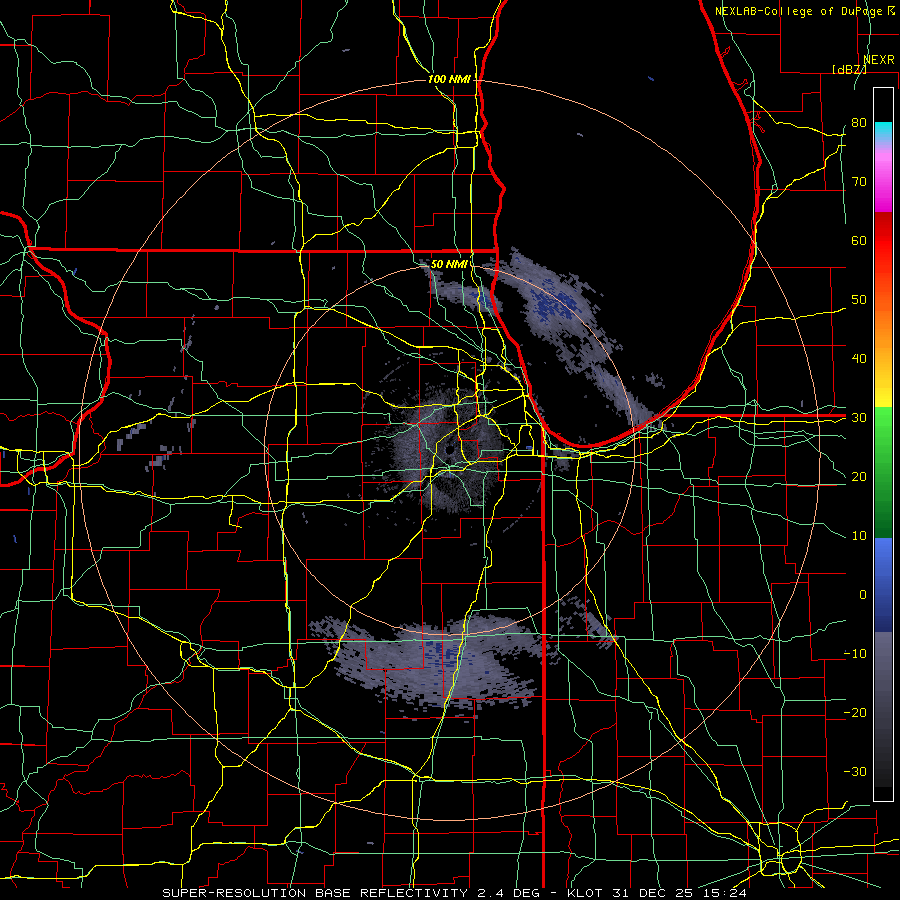Click the positive 10 value on the dBZ scale

[859, 536]
